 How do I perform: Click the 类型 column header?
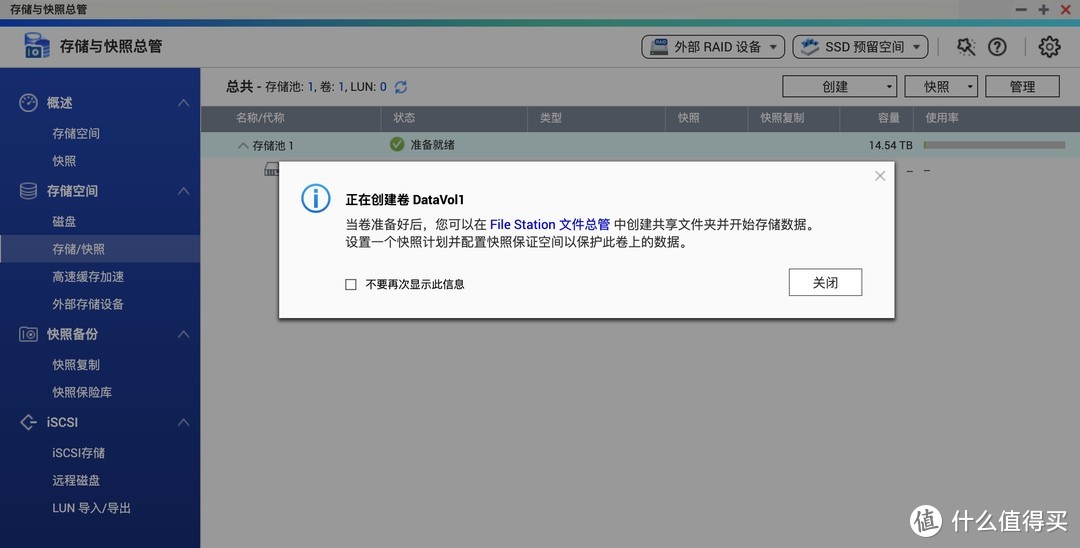tap(551, 118)
